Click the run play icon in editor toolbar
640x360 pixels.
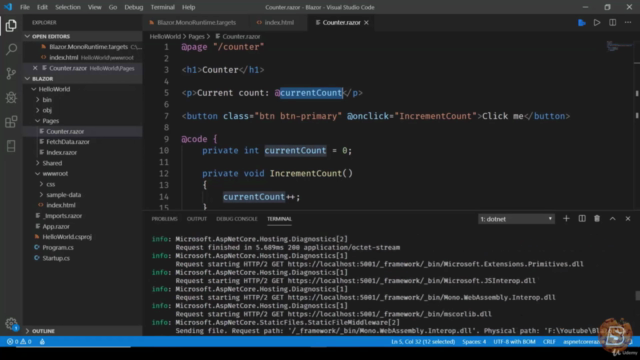tap(597, 22)
